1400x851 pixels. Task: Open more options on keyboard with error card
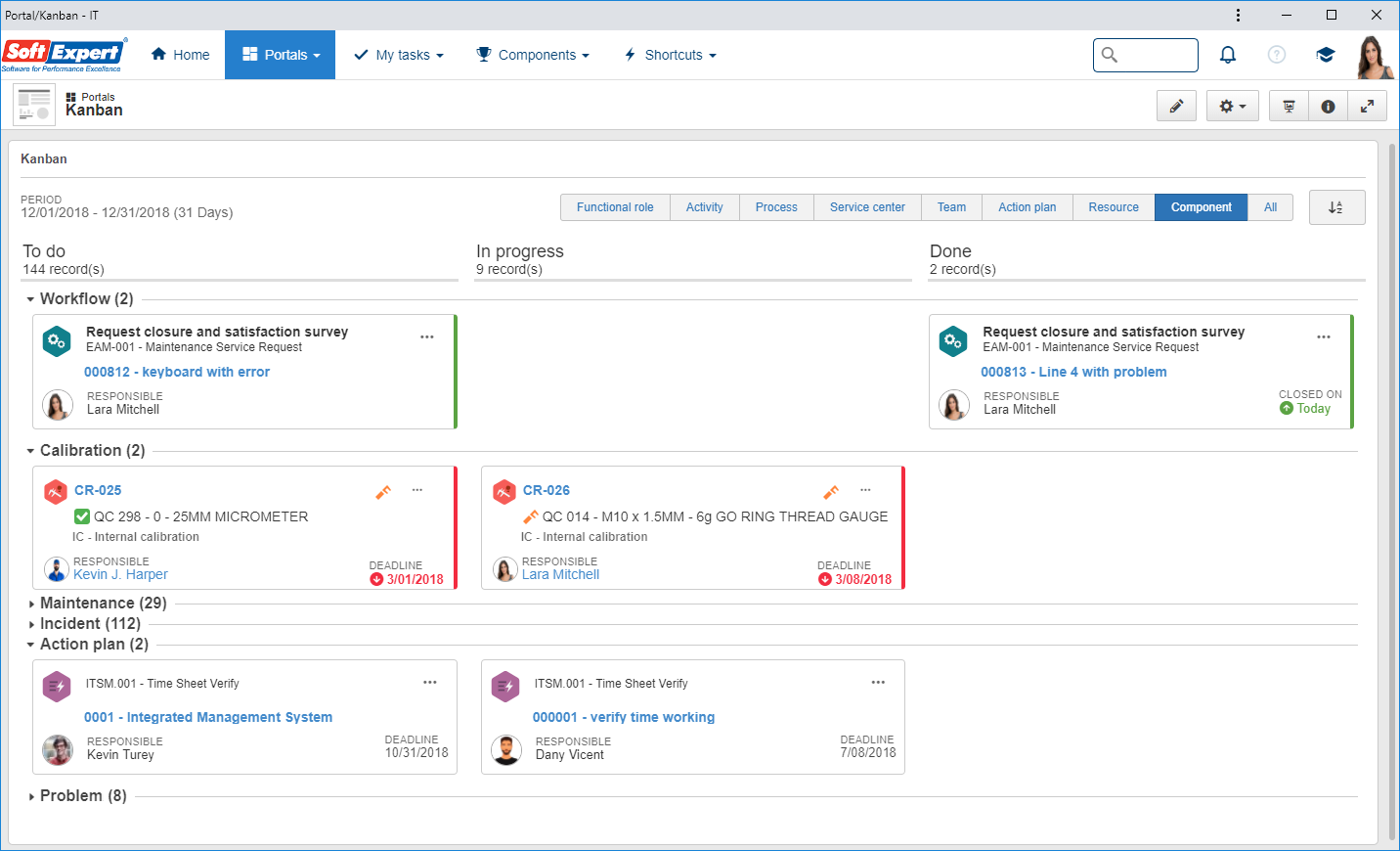tap(427, 336)
